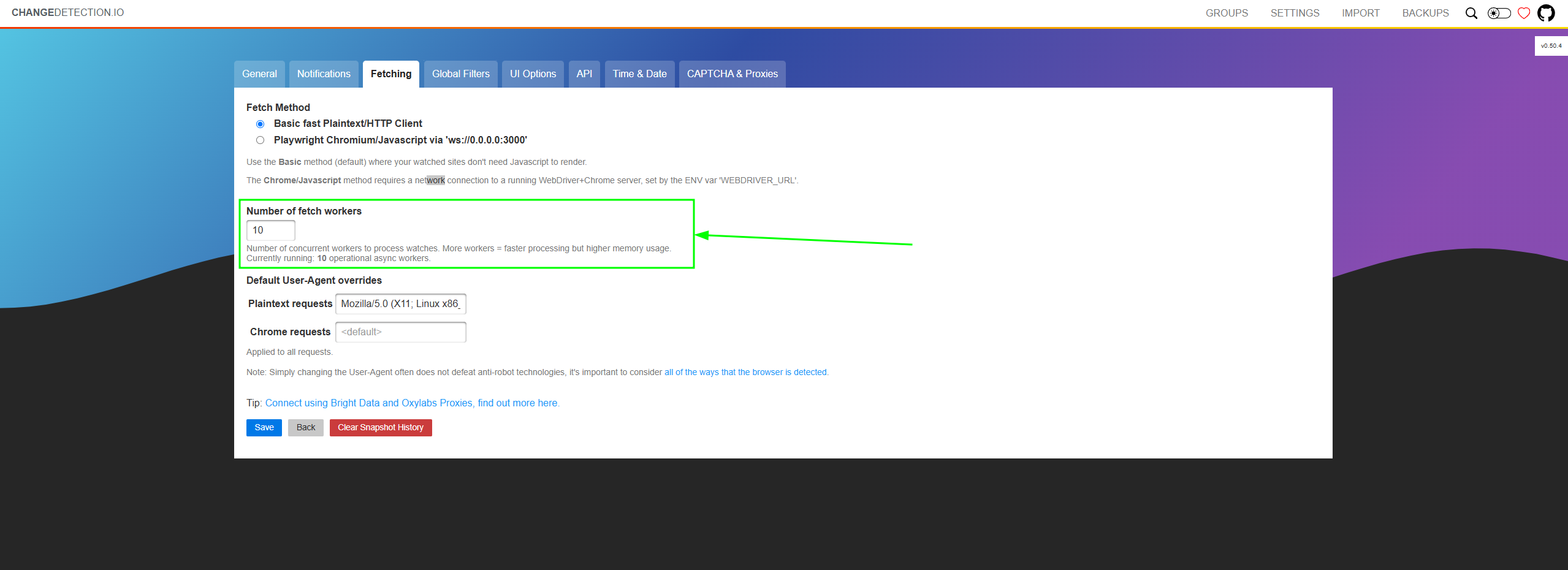The width and height of the screenshot is (1568, 570).
Task: Open the CAPTCHA & Proxies tab
Action: point(732,74)
